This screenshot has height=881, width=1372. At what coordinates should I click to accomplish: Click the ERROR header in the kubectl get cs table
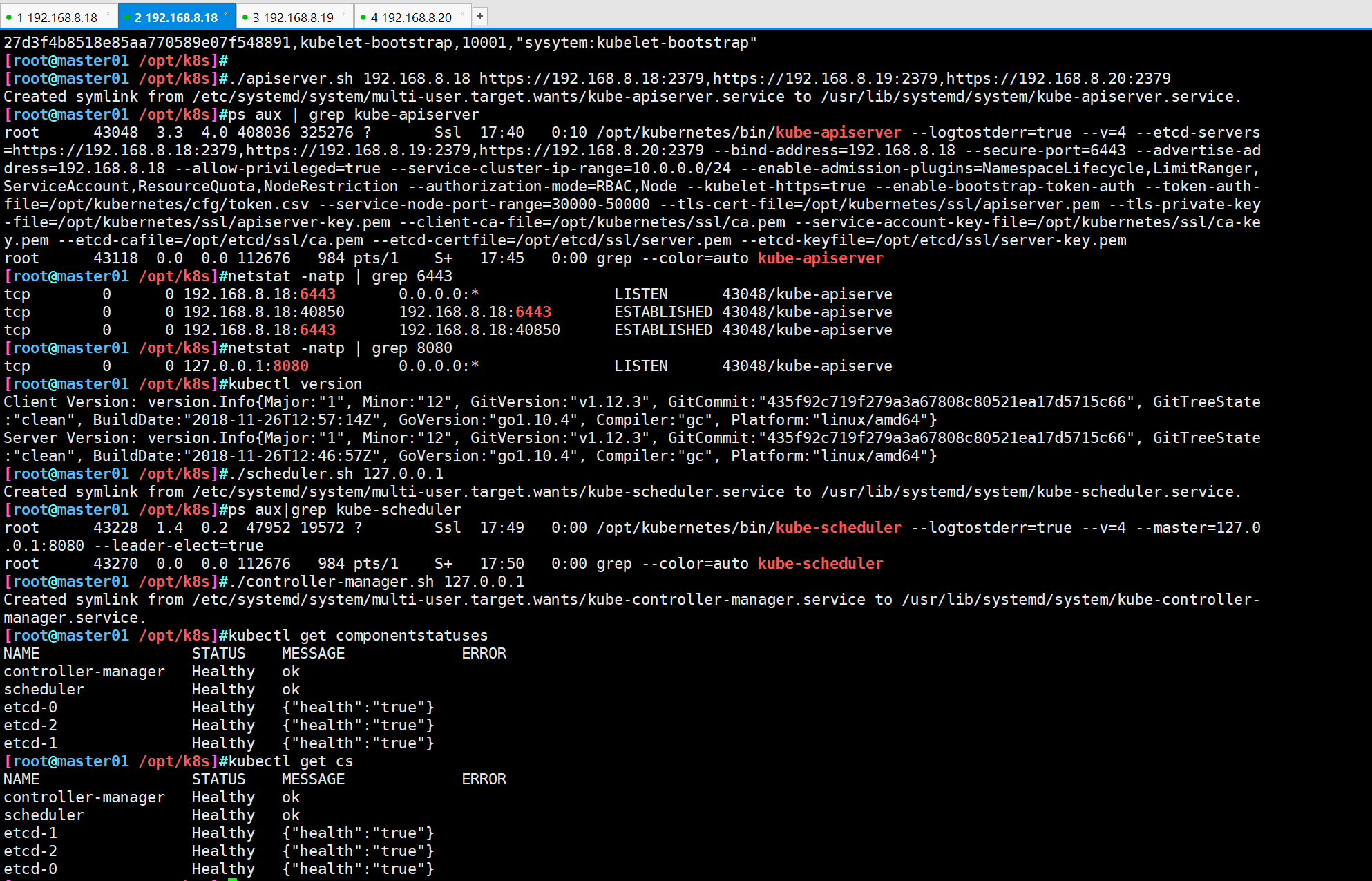click(x=484, y=779)
